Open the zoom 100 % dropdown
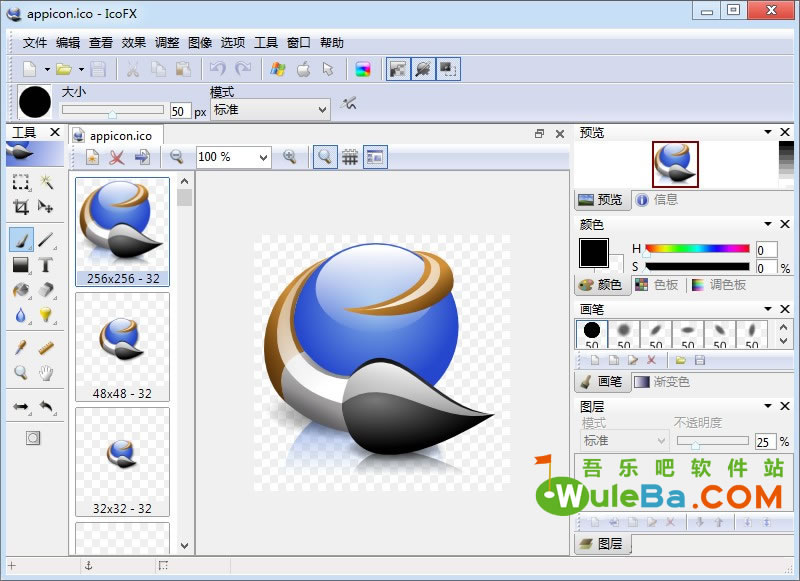Viewport: 800px width, 581px height. point(263,157)
